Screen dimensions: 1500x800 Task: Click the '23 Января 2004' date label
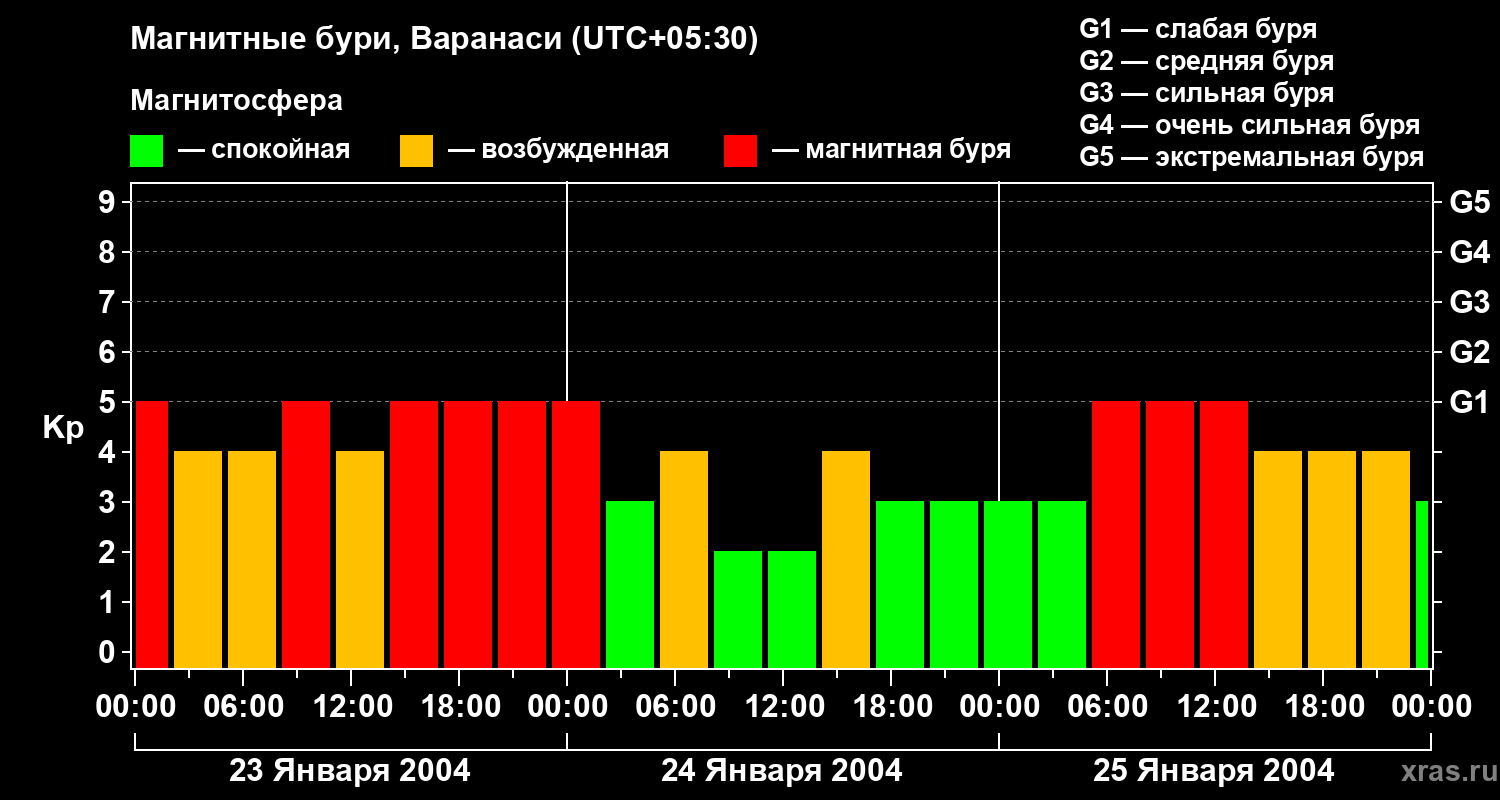pos(350,771)
